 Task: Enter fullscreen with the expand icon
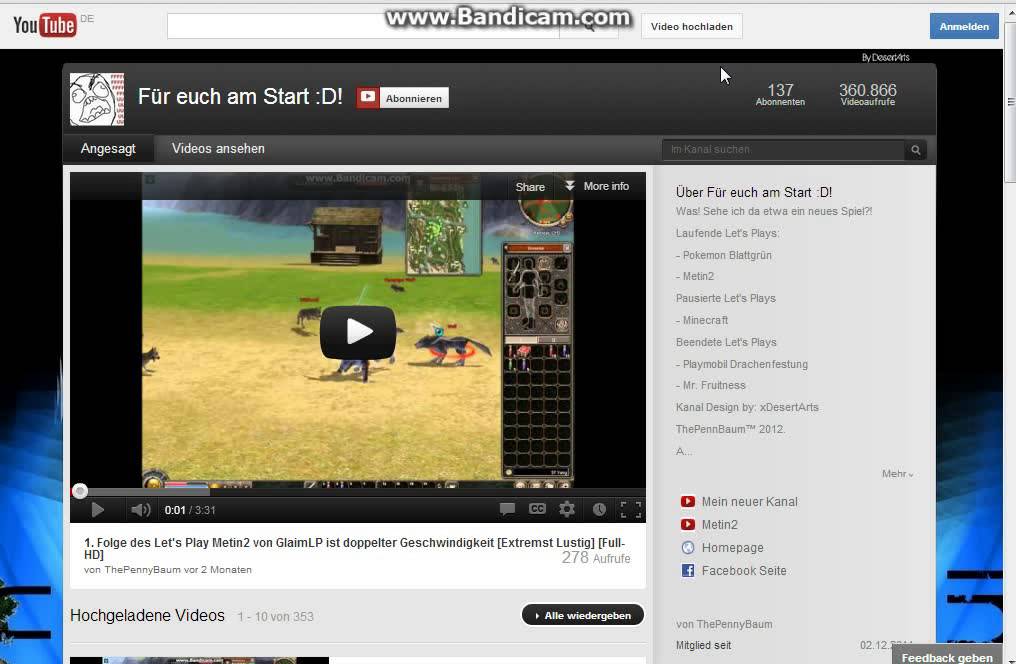[630, 510]
